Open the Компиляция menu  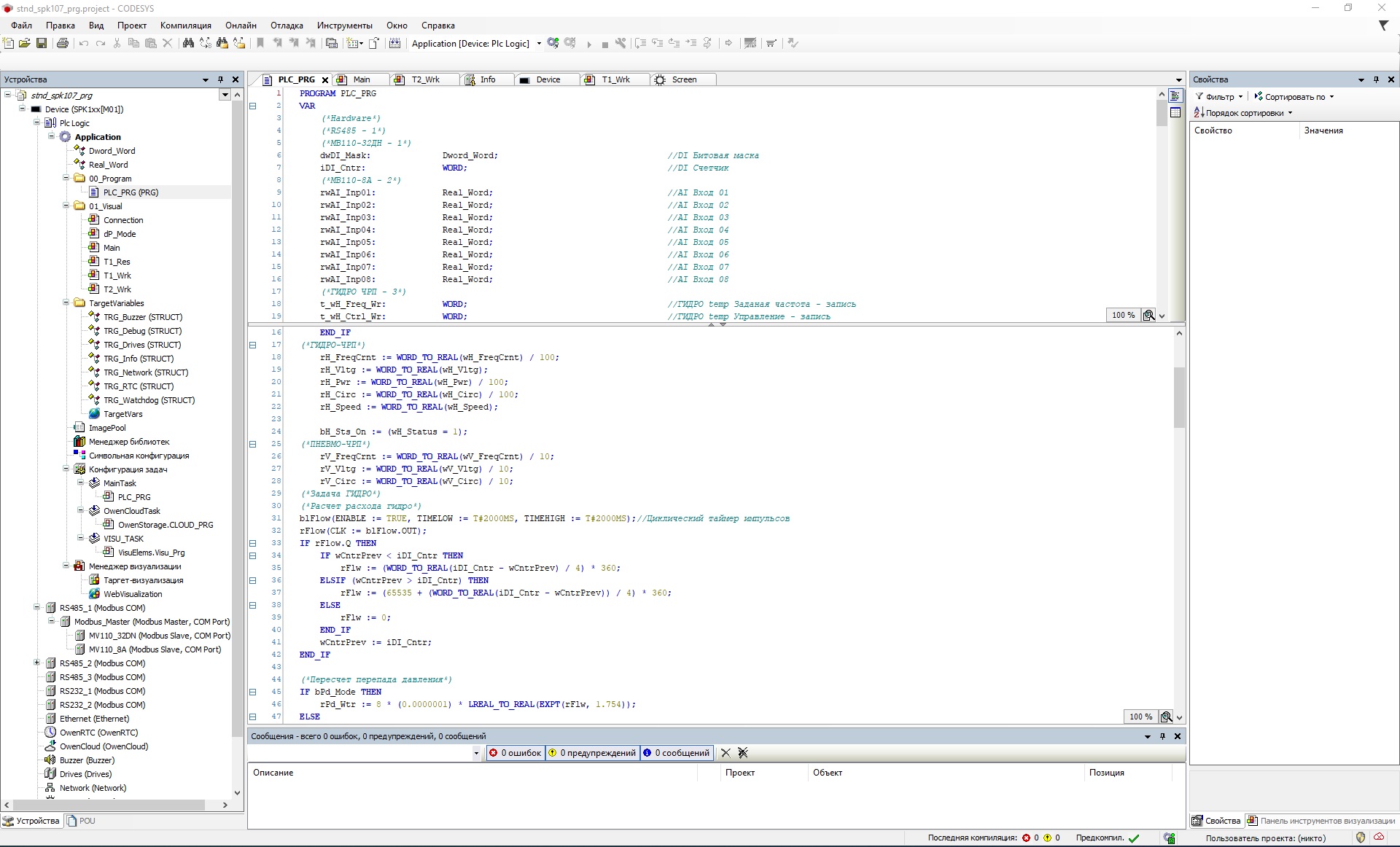pyautogui.click(x=185, y=26)
